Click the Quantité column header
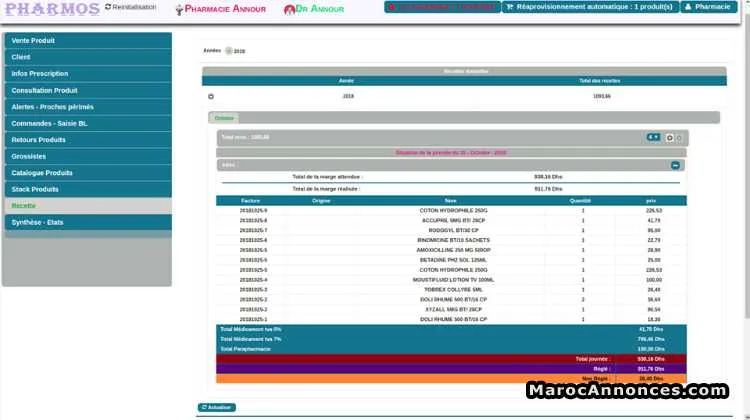 580,201
